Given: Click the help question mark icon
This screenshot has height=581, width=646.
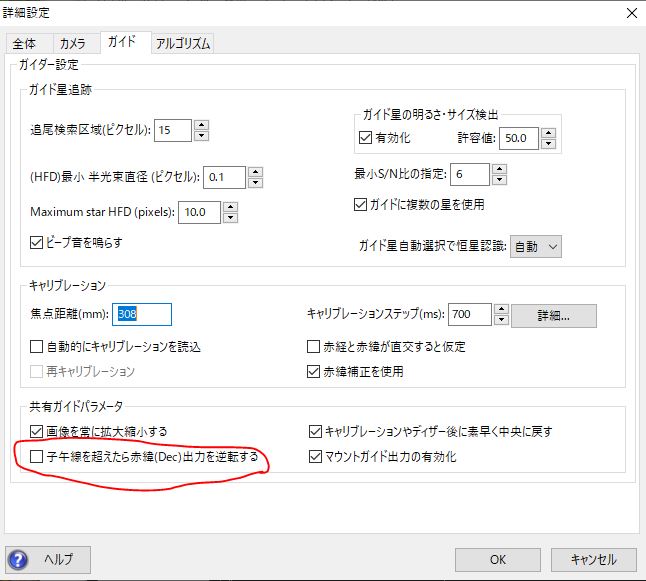Looking at the screenshot, I should tap(18, 559).
